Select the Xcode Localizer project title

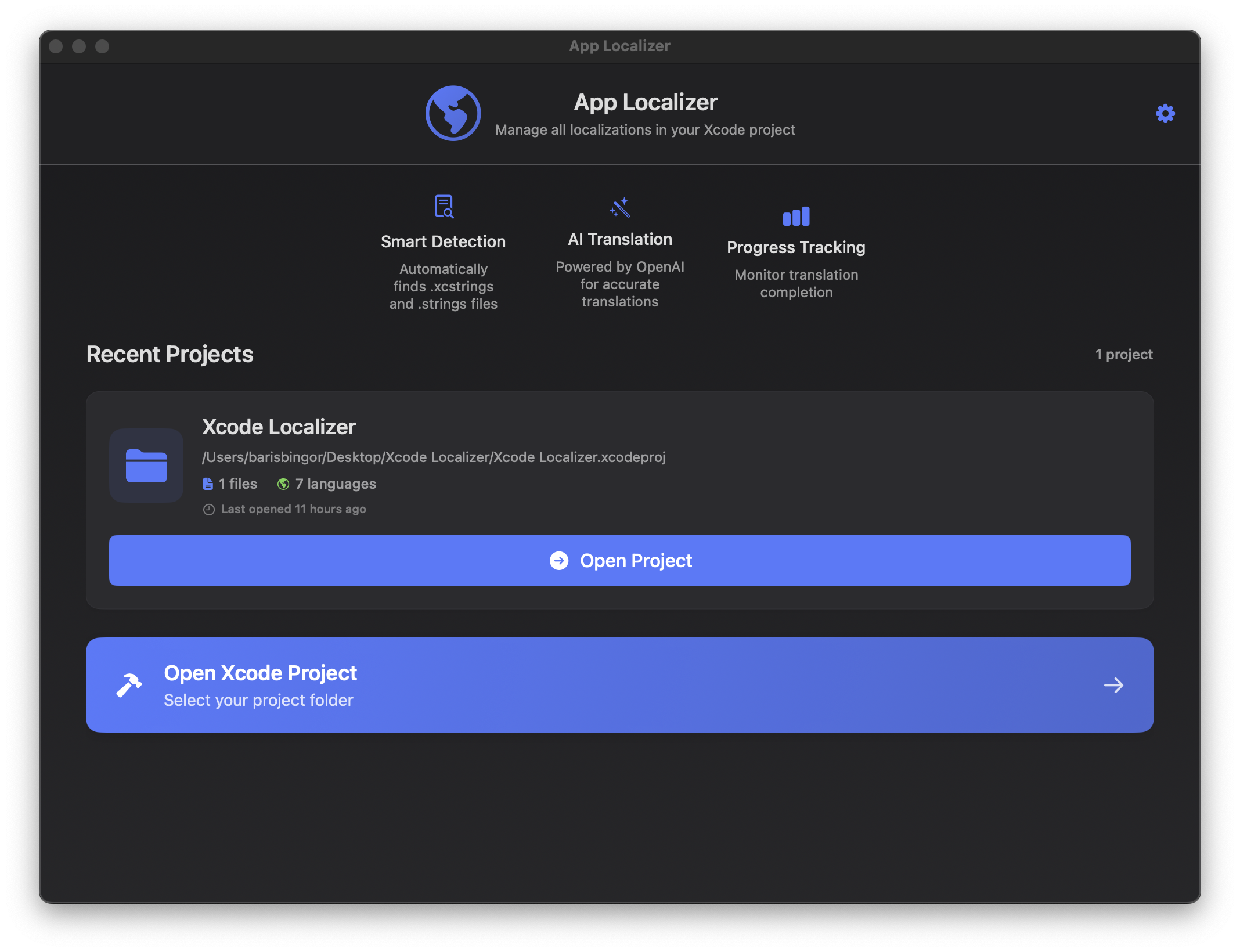pyautogui.click(x=279, y=427)
